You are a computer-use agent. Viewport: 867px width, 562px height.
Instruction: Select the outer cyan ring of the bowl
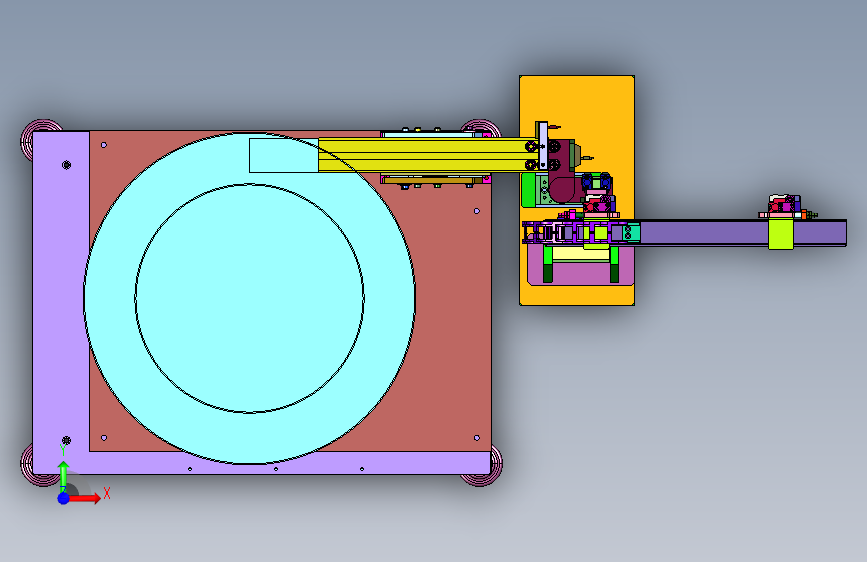pos(249,438)
